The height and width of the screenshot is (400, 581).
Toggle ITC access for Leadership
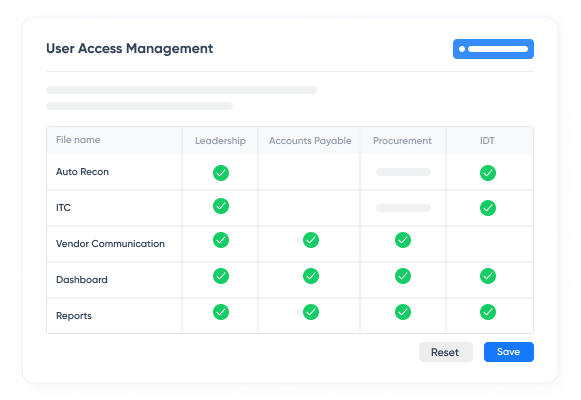[221, 206]
